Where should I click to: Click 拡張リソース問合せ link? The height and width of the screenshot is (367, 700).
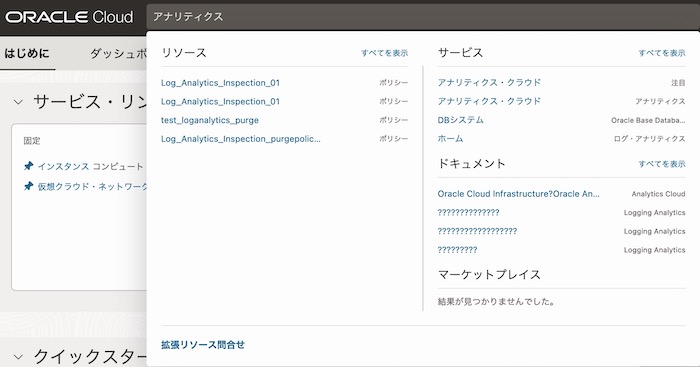pyautogui.click(x=203, y=345)
